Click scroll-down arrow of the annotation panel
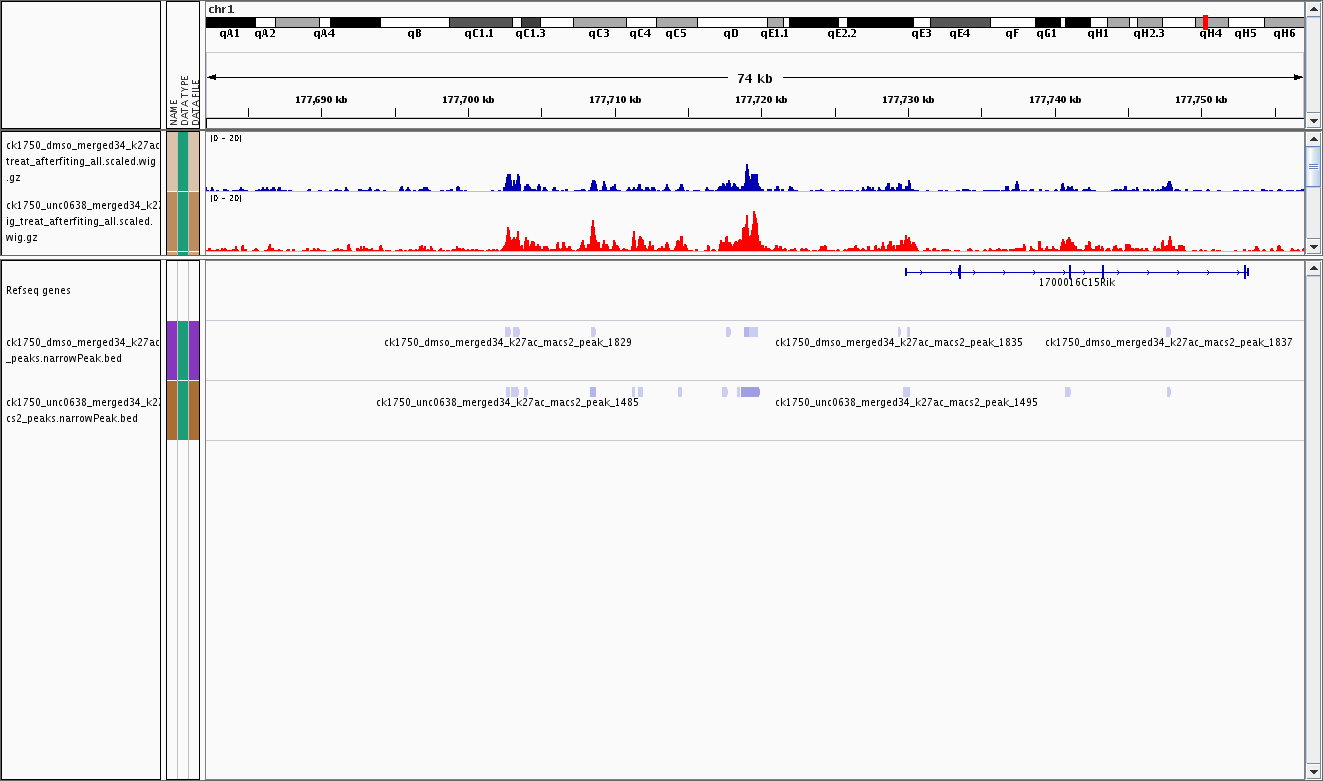 [x=1313, y=772]
